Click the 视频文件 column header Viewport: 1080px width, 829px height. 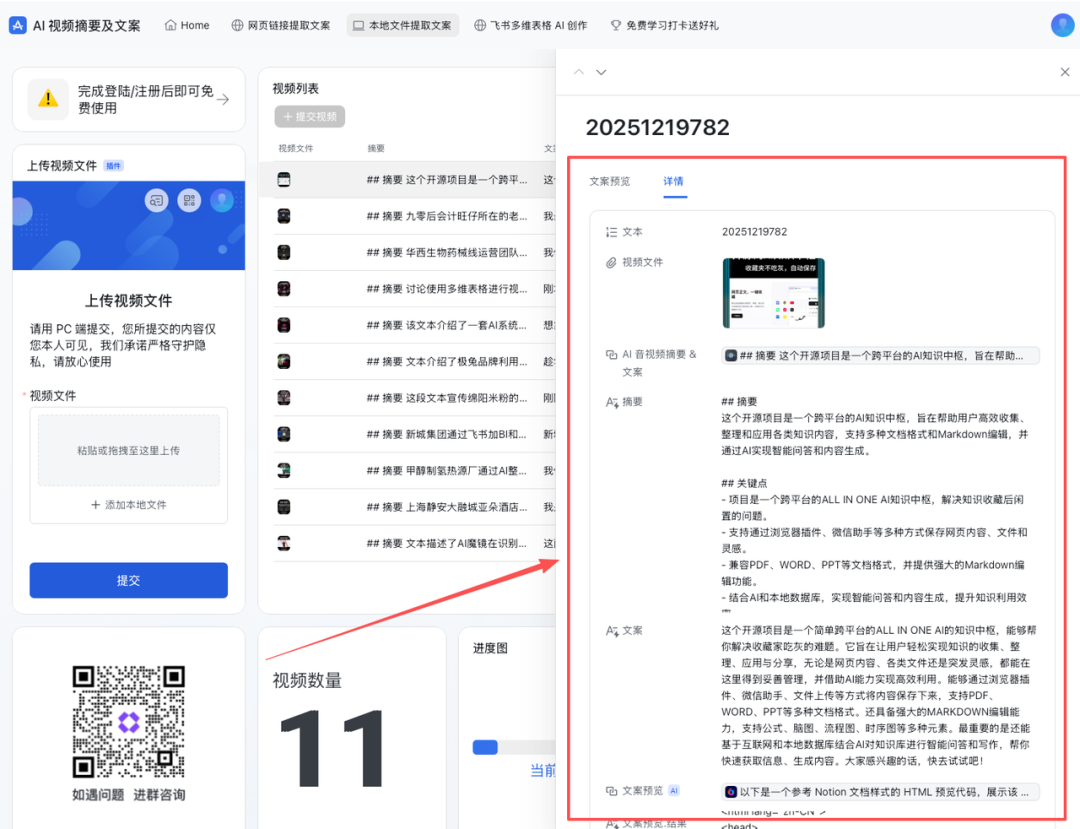[x=295, y=149]
